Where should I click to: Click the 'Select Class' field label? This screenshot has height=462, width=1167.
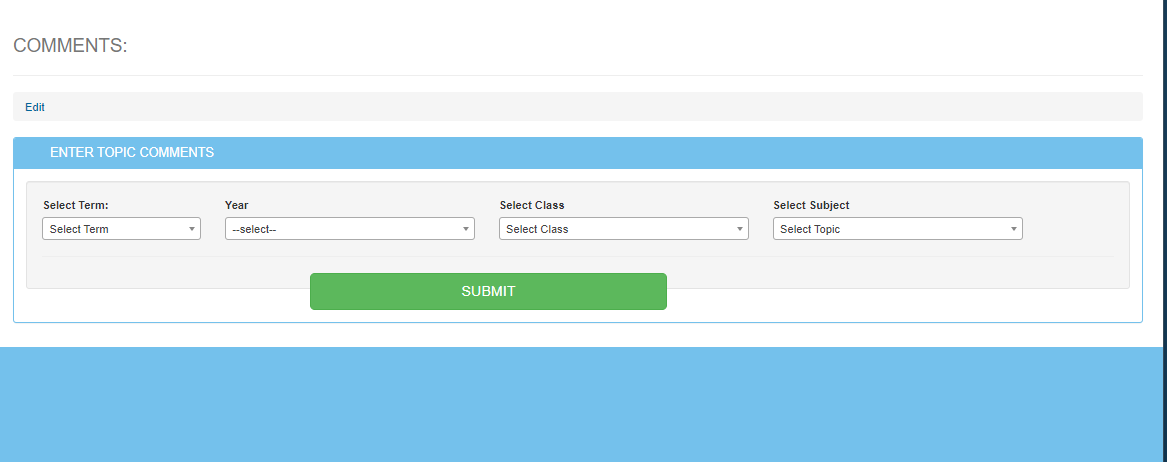pyautogui.click(x=532, y=205)
